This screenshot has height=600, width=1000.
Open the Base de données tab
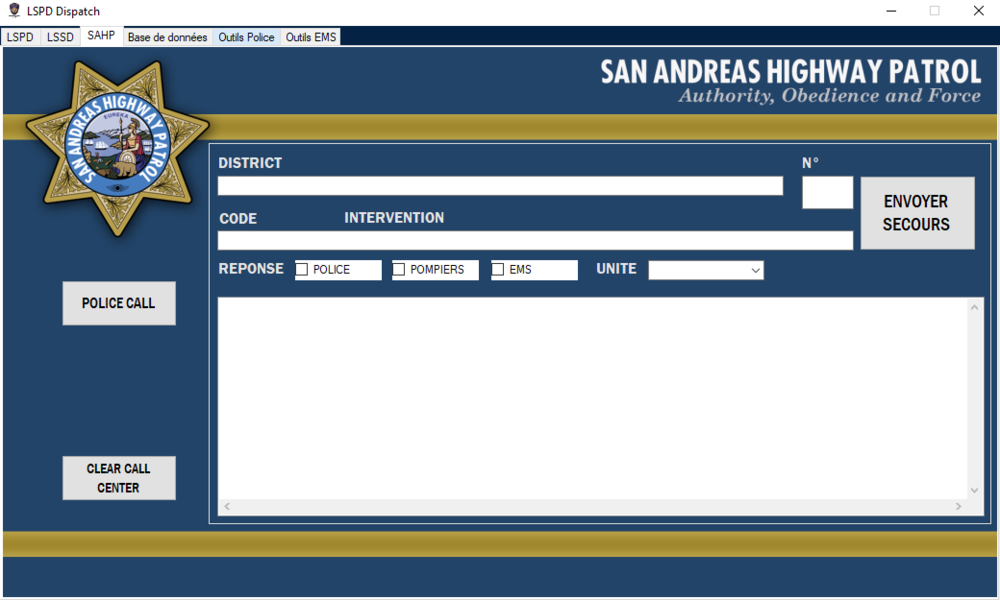[x=166, y=35]
